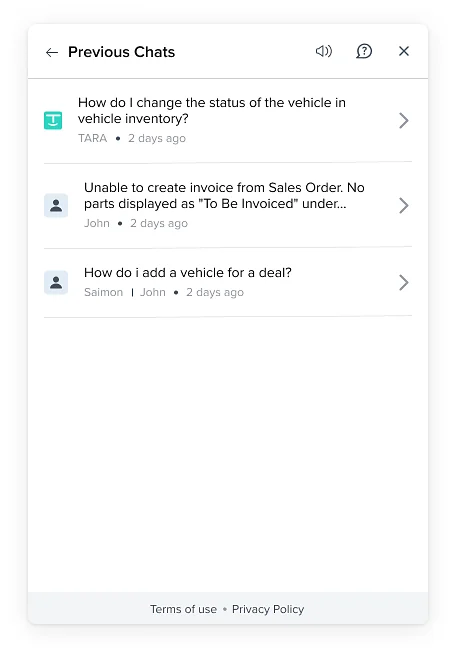Toggle the sound speaker icon
Viewport: 456px width, 656px height.
(324, 51)
